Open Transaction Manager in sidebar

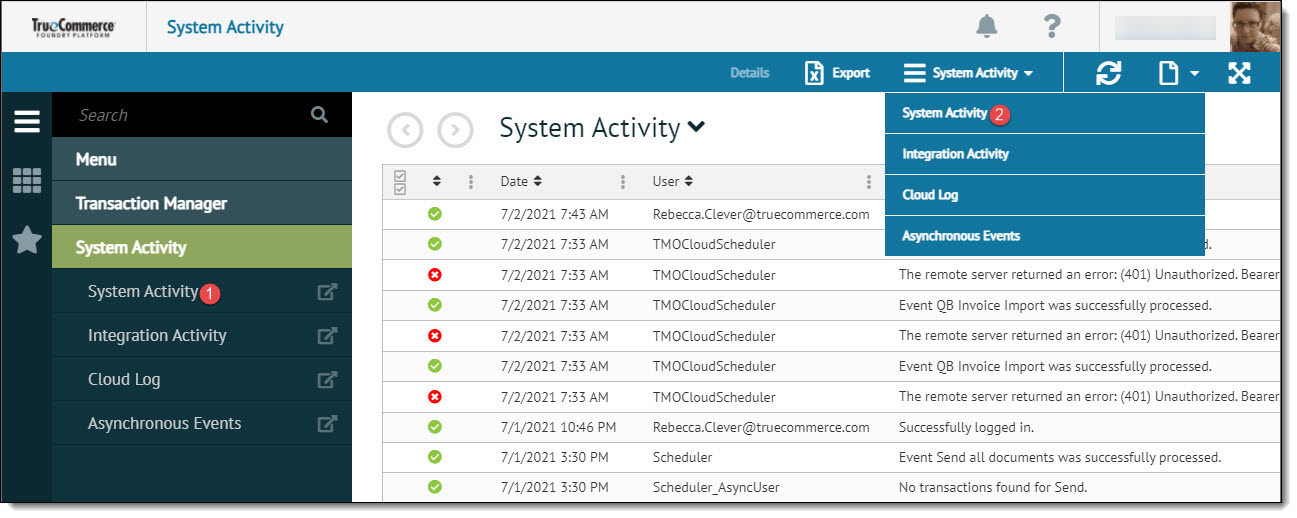(x=151, y=203)
